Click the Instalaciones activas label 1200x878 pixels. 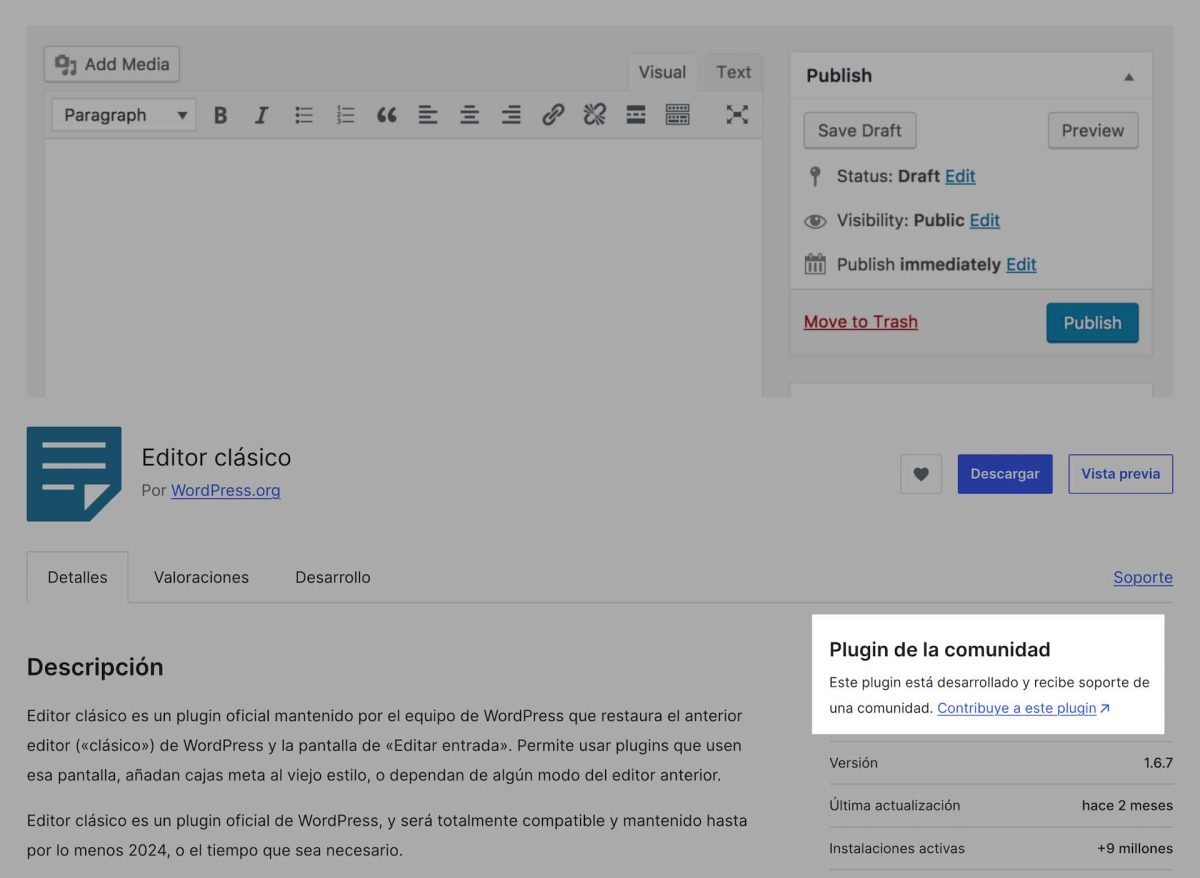897,848
